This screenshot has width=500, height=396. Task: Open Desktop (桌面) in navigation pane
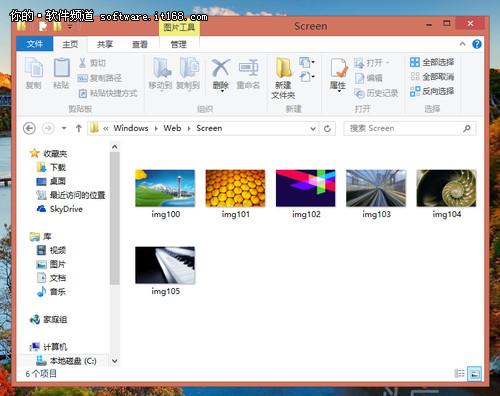tap(51, 181)
